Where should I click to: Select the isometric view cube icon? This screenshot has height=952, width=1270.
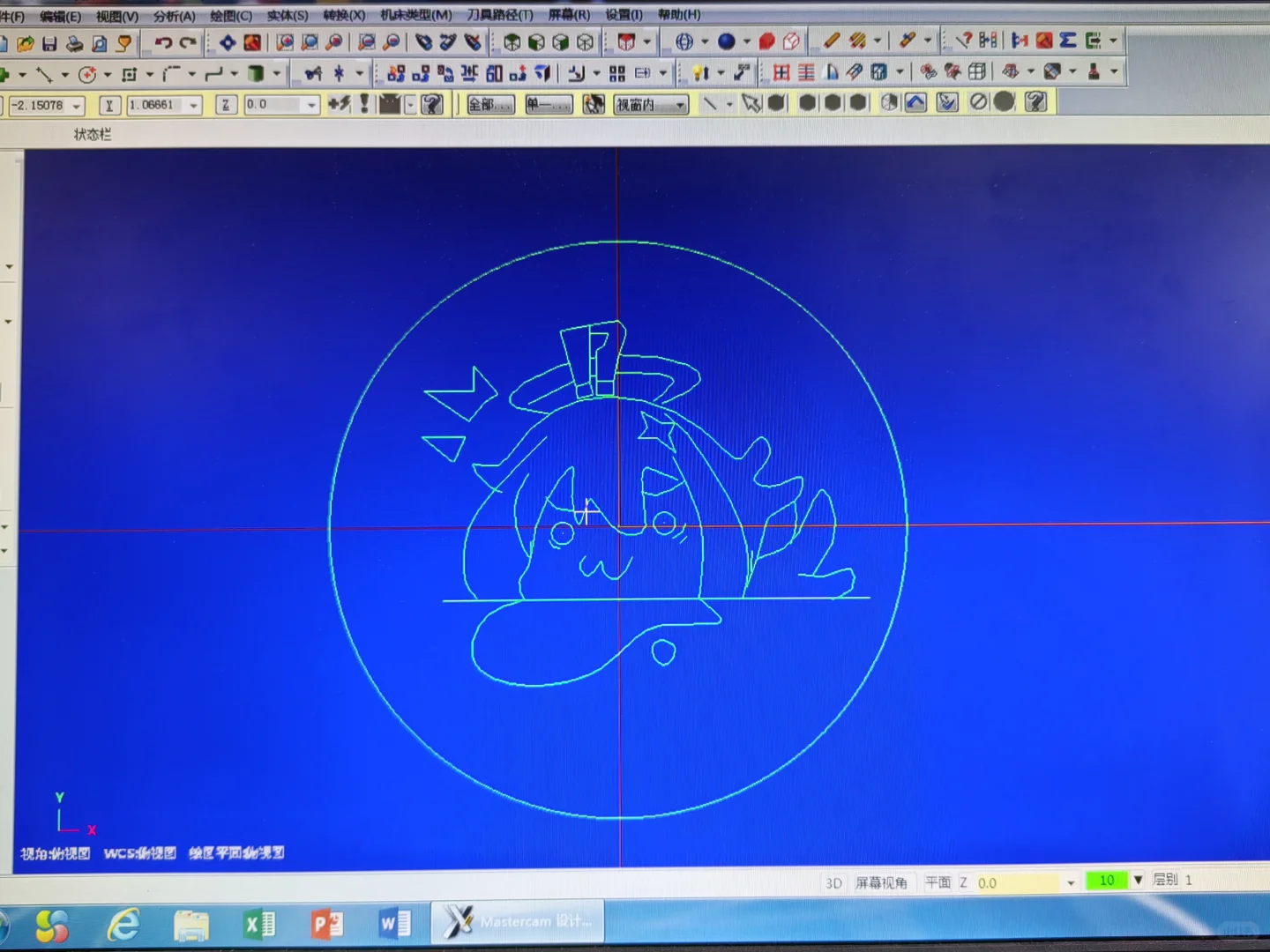click(x=512, y=42)
